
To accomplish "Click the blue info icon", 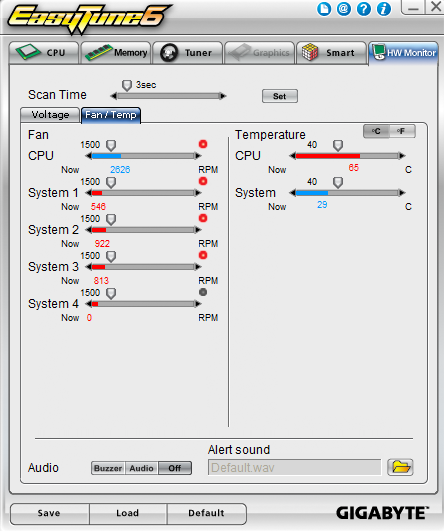I will coord(384,9).
